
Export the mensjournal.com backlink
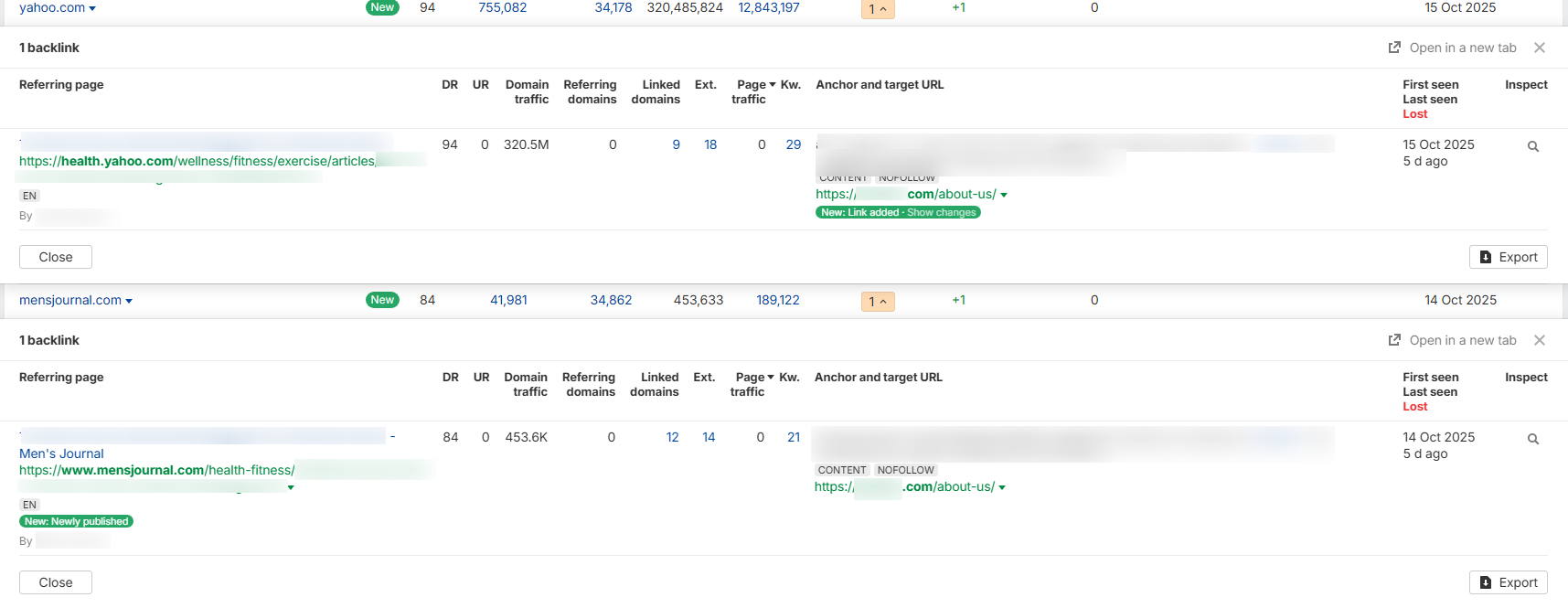pos(1509,582)
